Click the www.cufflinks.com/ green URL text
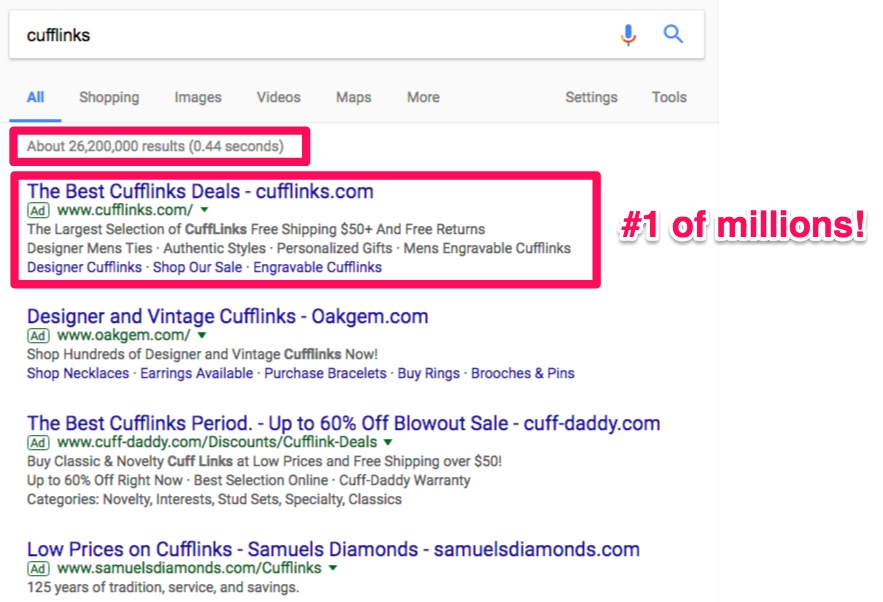The width and height of the screenshot is (883, 602). point(125,210)
